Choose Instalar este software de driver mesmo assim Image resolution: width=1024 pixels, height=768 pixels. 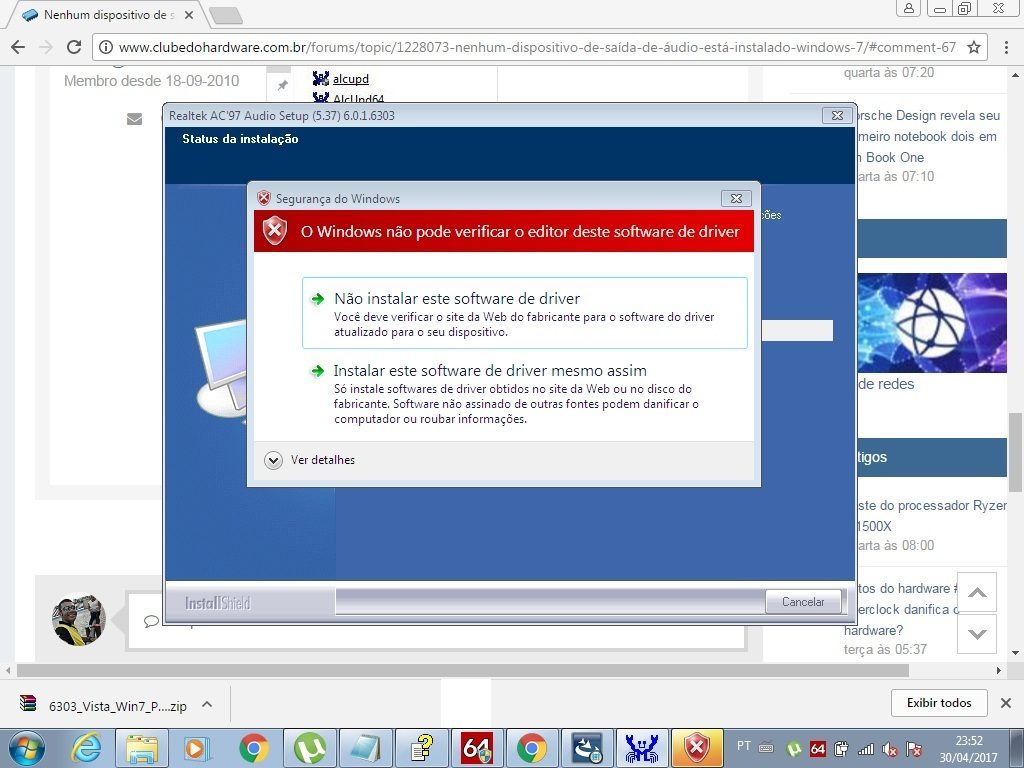click(x=524, y=394)
